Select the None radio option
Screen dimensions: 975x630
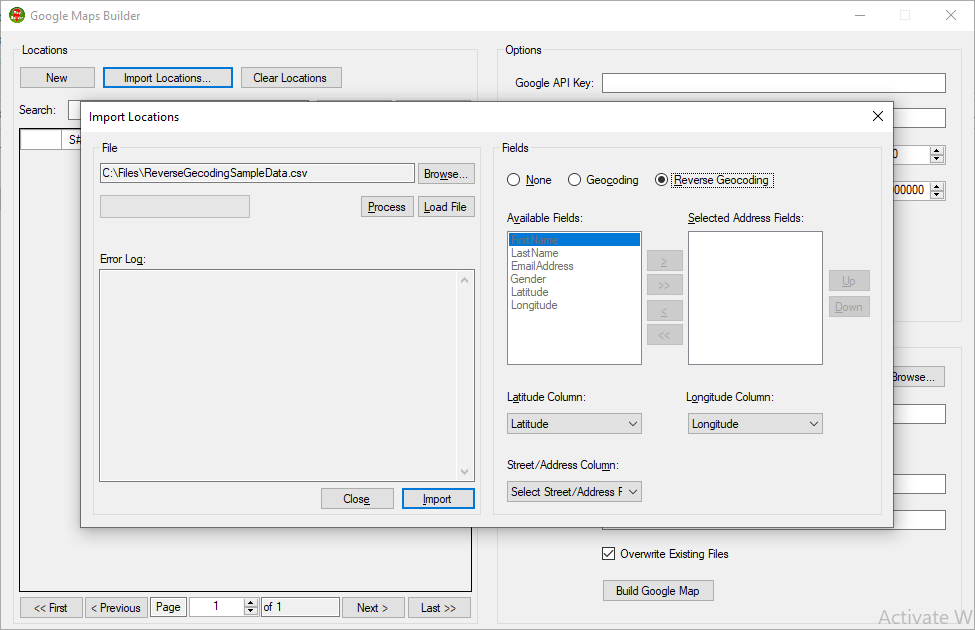[x=514, y=180]
